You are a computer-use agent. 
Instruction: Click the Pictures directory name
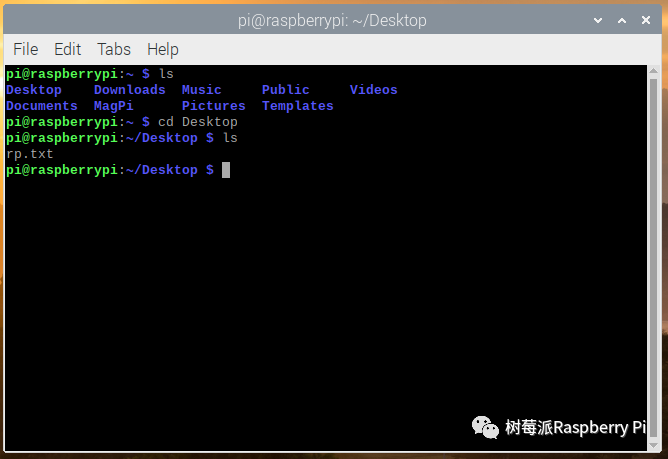click(213, 106)
